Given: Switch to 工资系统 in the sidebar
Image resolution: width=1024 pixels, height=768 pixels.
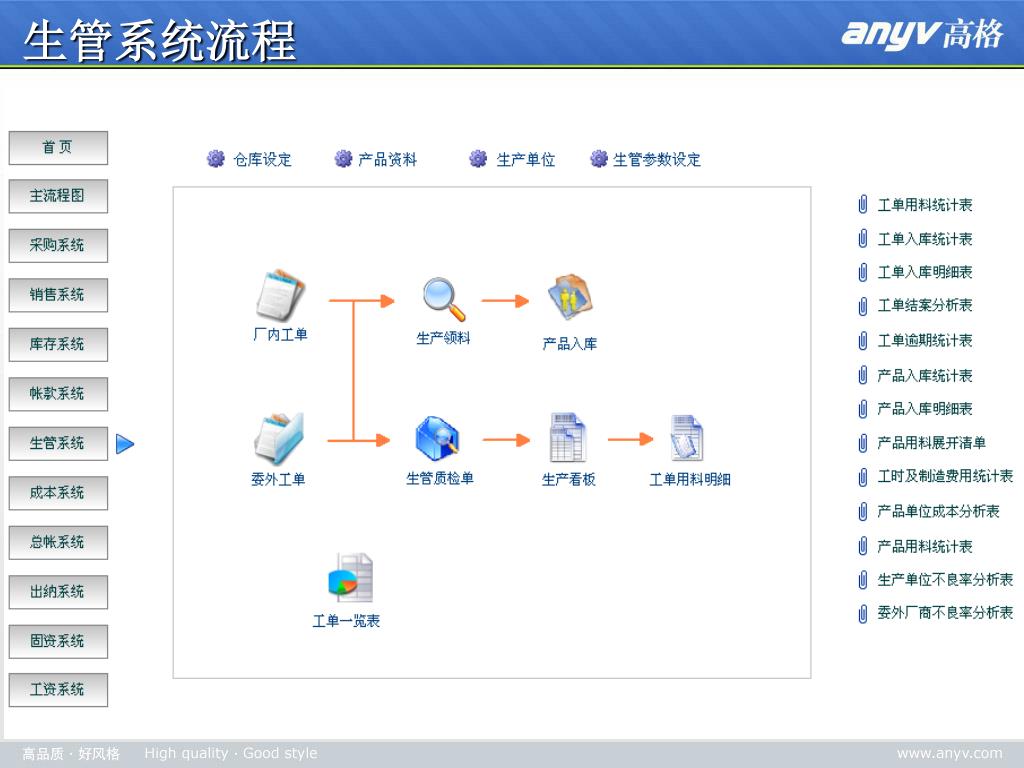Looking at the screenshot, I should pyautogui.click(x=58, y=690).
